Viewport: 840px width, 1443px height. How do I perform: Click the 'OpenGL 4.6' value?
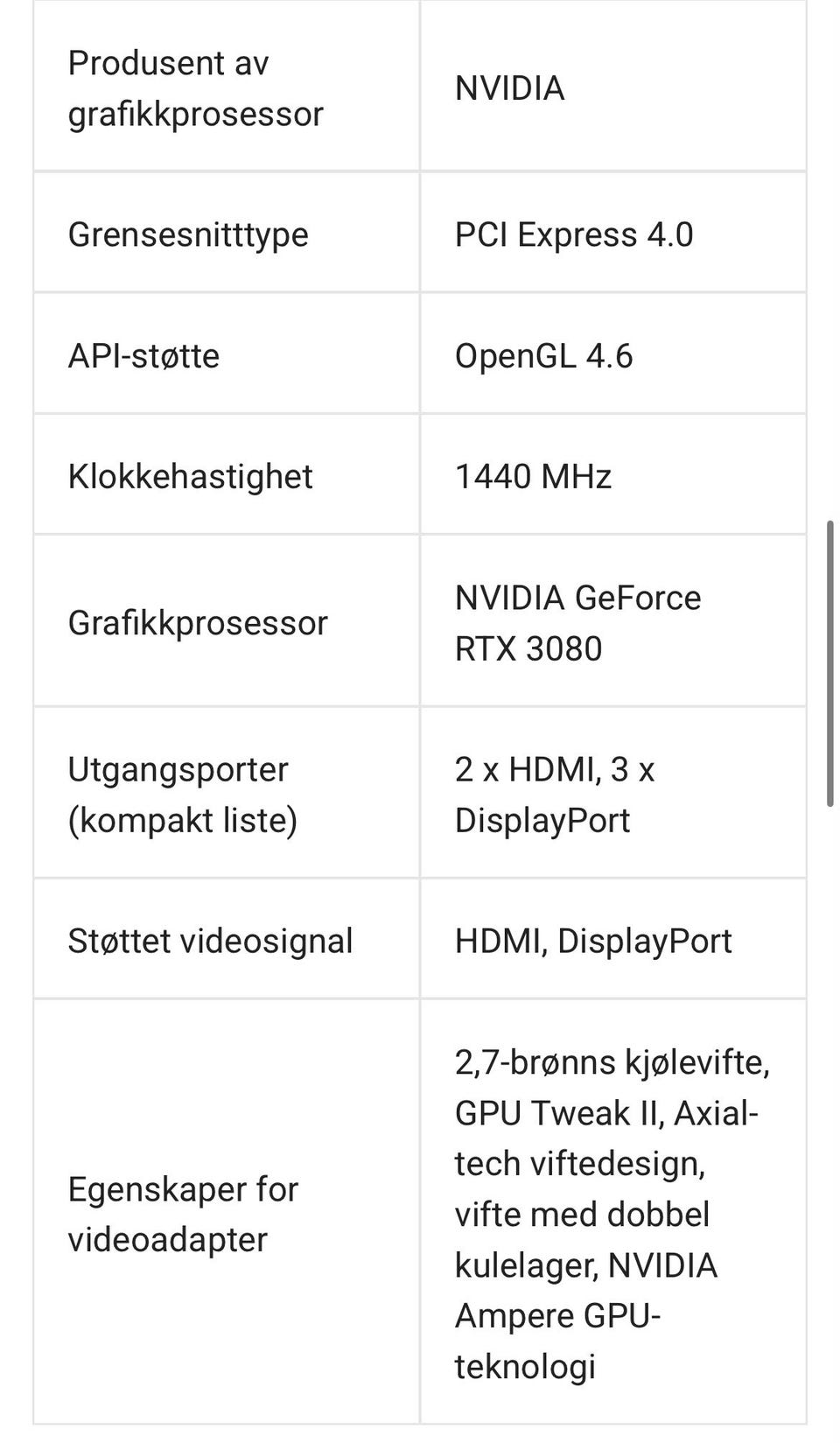tap(543, 356)
